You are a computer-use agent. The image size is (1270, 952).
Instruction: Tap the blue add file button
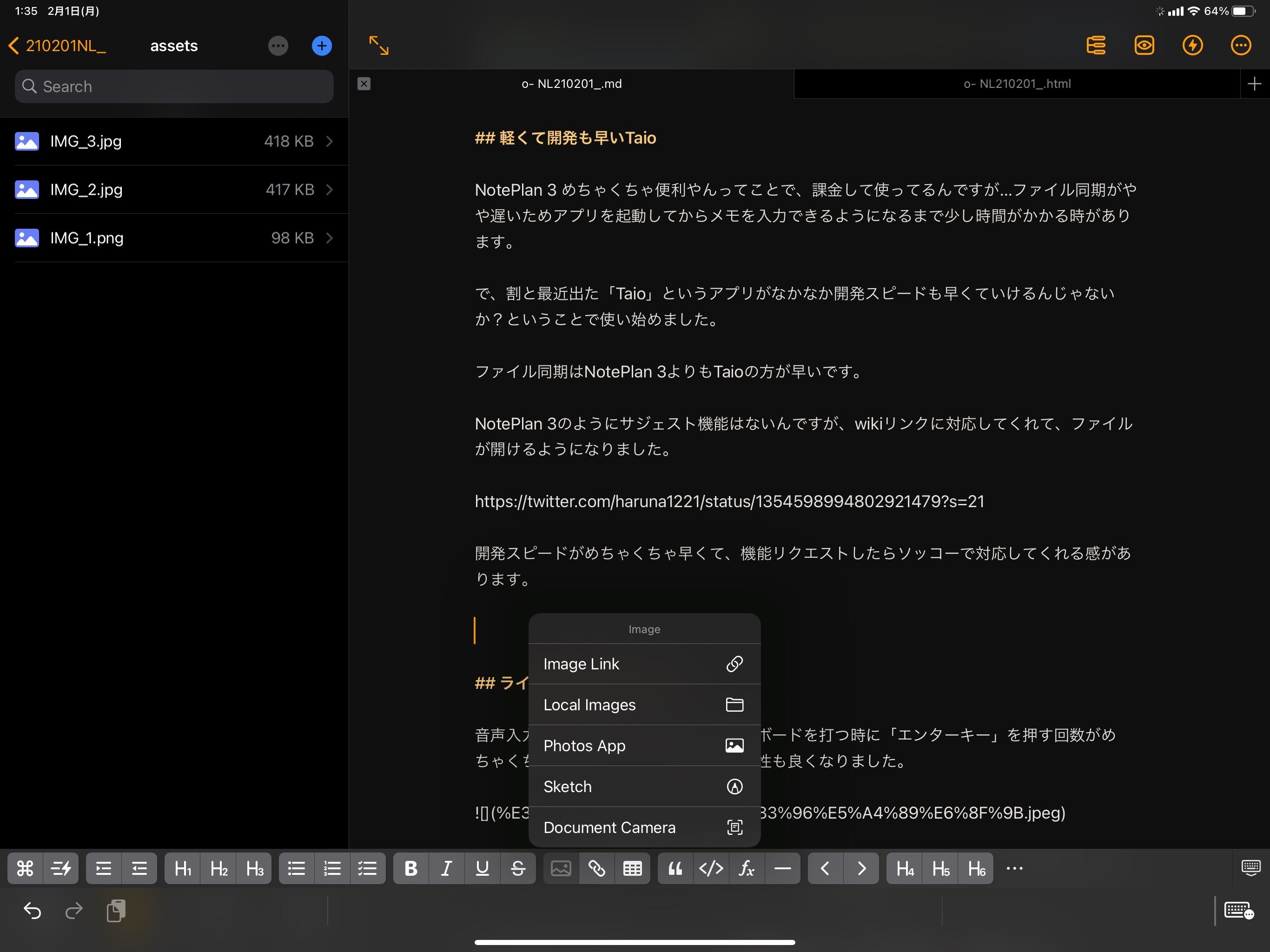pos(322,46)
